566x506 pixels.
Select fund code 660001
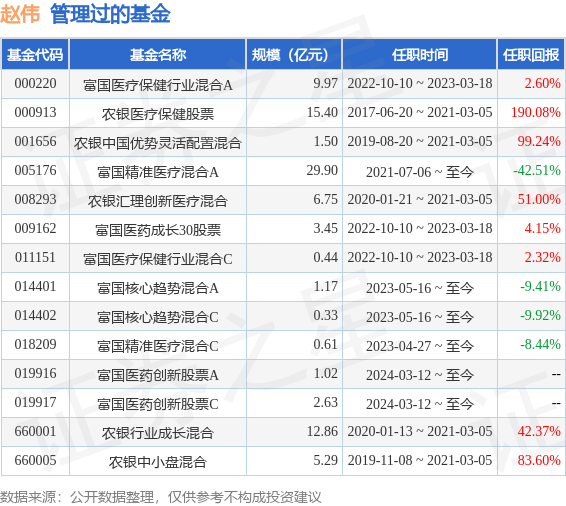pos(35,431)
